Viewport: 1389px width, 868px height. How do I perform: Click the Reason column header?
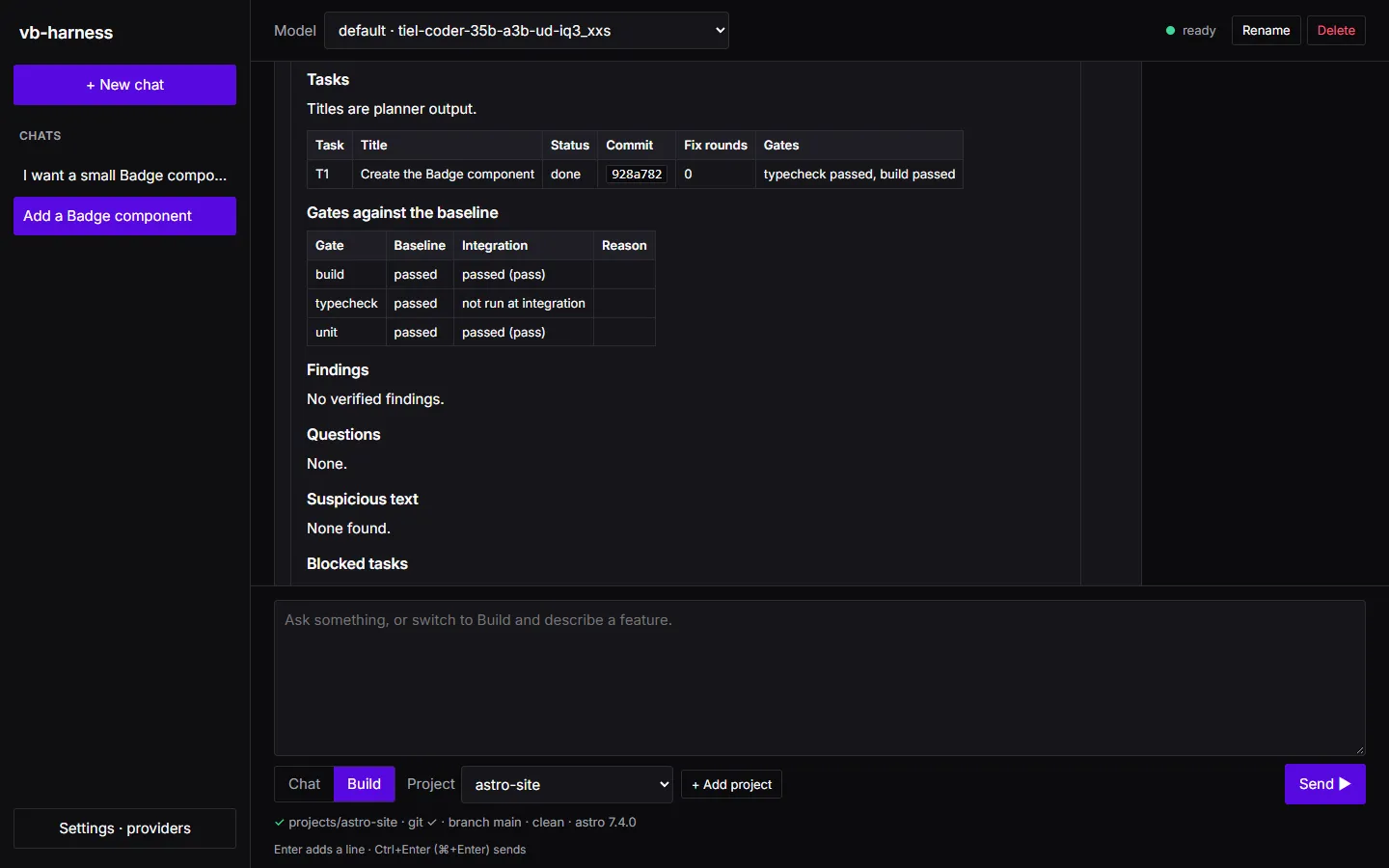(624, 246)
